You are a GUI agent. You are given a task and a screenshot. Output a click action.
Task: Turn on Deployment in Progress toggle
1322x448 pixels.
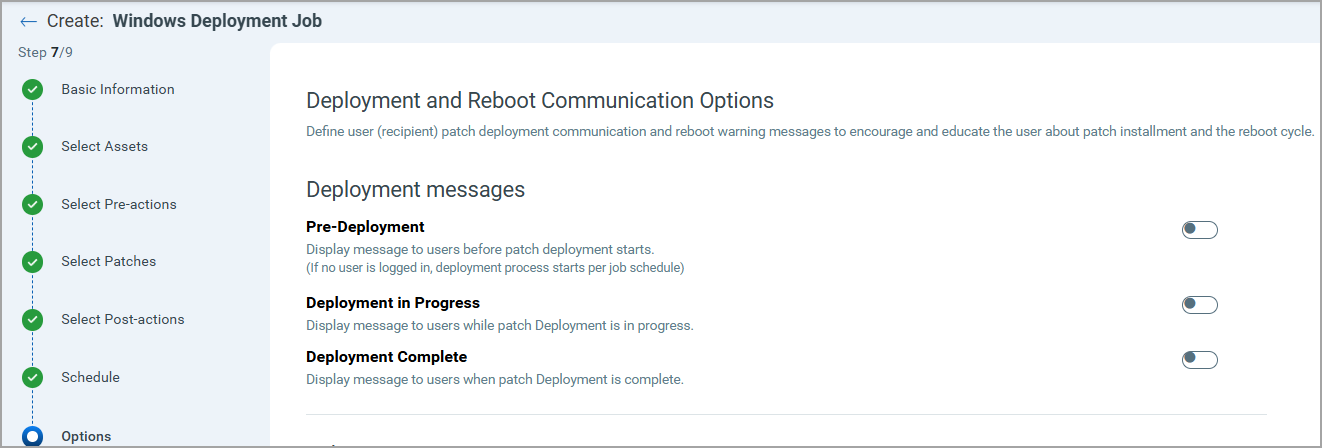click(1199, 305)
